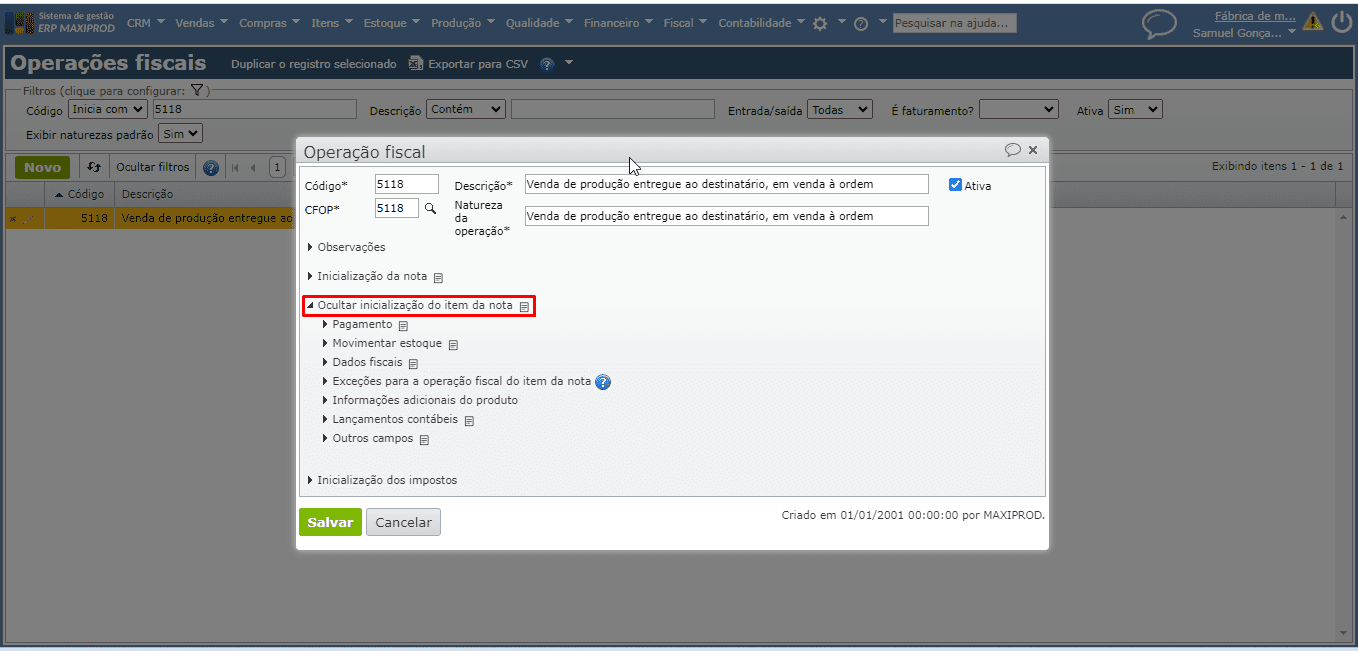Viewport: 1358px width, 651px height.
Task: Click the note icon next to Outros campos
Action: click(424, 440)
